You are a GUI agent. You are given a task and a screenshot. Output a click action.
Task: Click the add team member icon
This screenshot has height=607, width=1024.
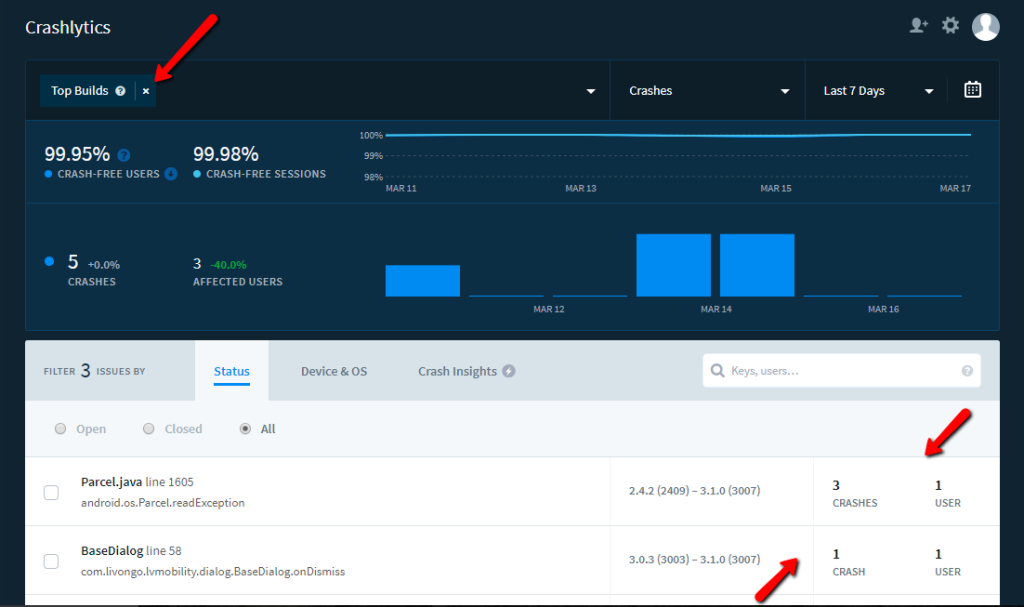coord(918,26)
